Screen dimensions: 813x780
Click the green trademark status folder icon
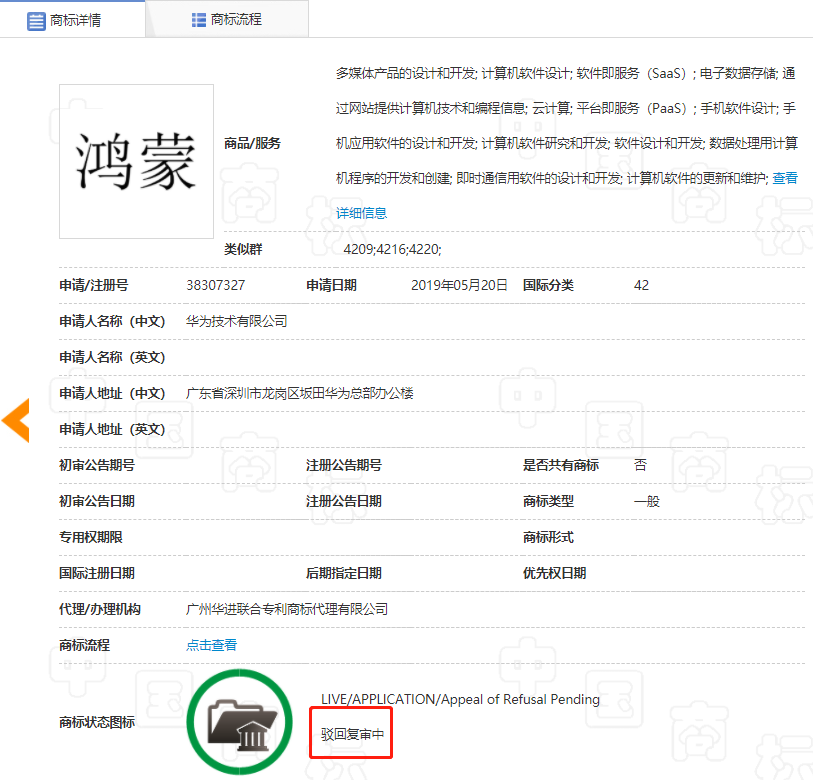[x=240, y=721]
